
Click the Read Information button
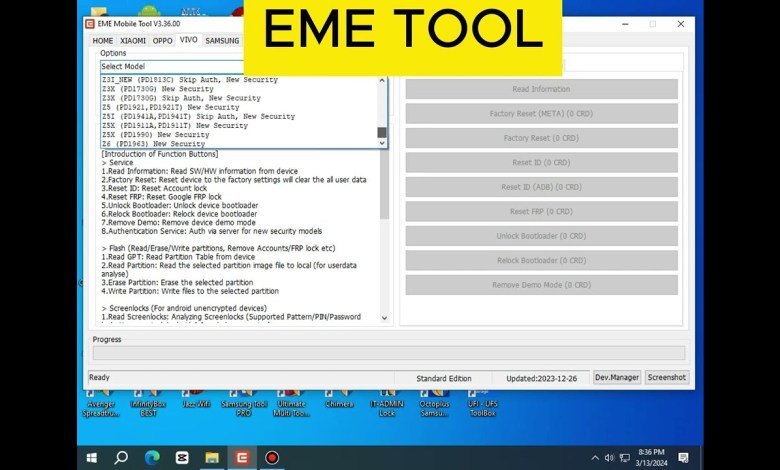[x=541, y=89]
